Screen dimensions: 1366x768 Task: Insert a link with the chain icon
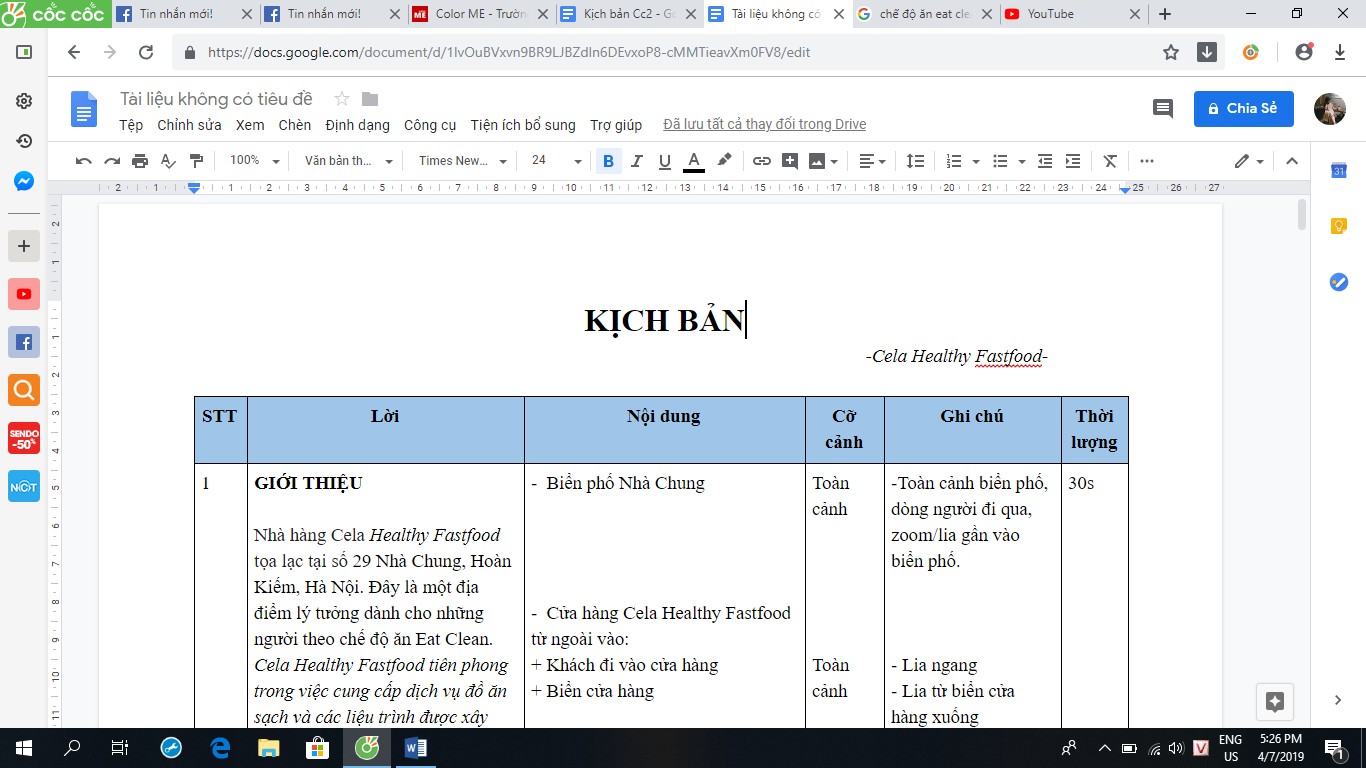click(762, 161)
